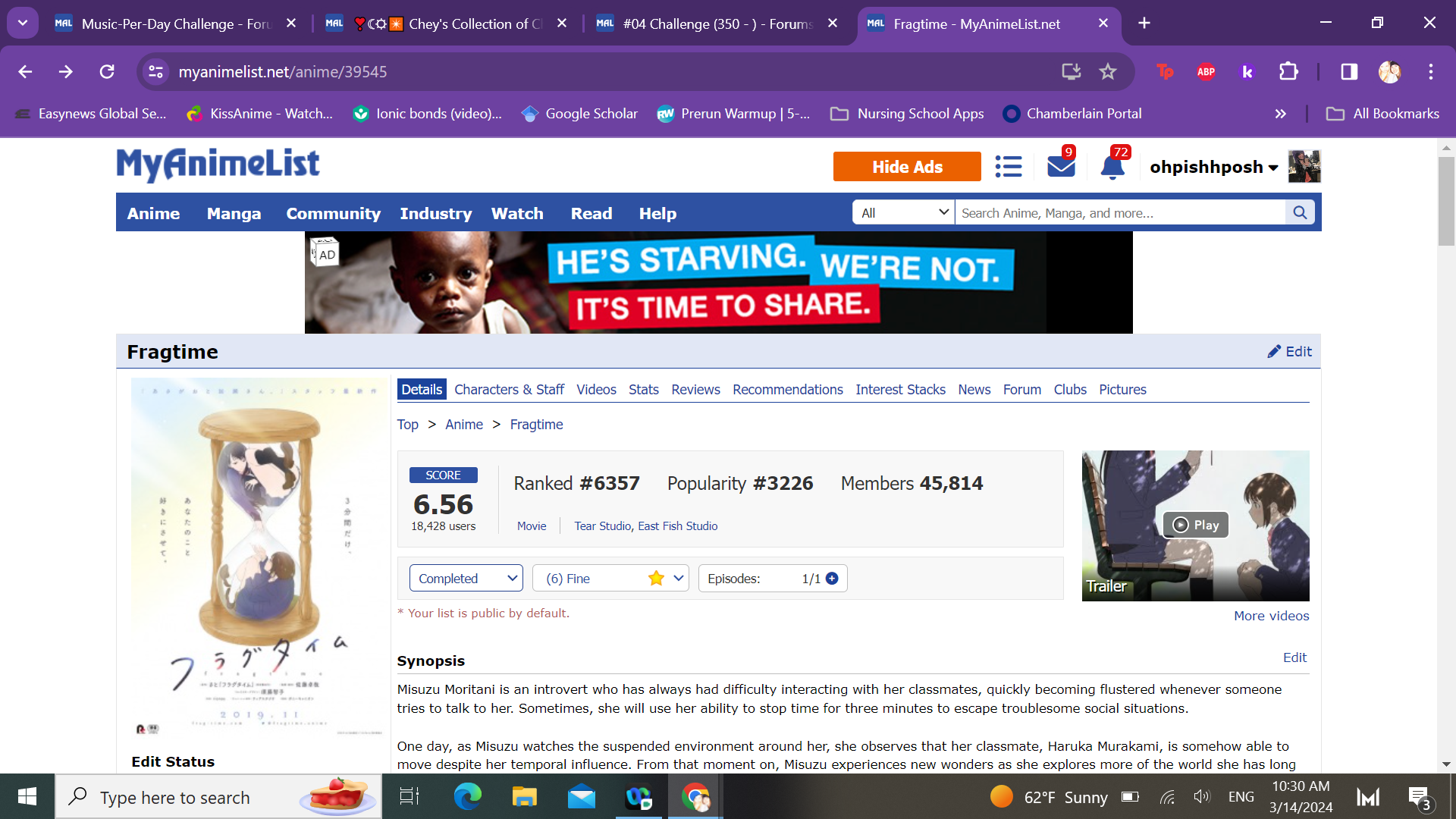Click the anime search input field
Viewport: 1456px width, 819px height.
pyautogui.click(x=1120, y=213)
